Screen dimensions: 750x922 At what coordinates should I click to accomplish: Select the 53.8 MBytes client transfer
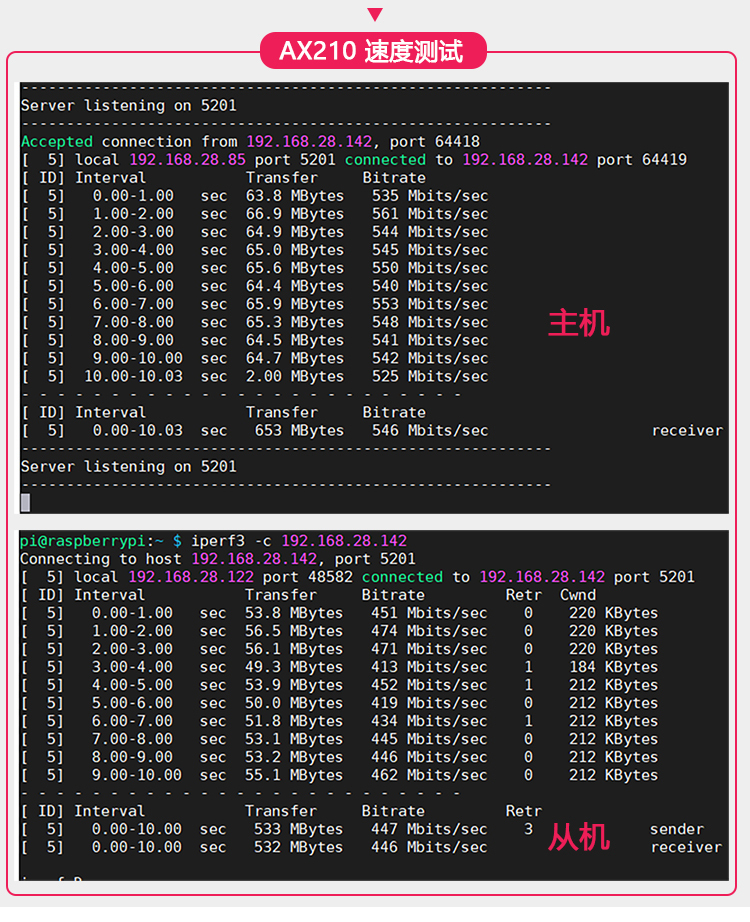tap(294, 613)
